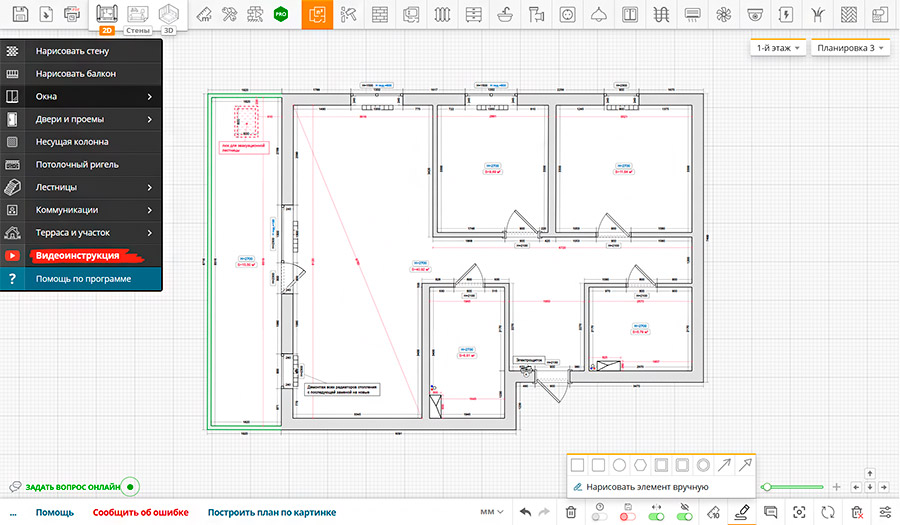The image size is (900, 525).
Task: Click the rotate refresh arrows icon
Action: click(828, 512)
